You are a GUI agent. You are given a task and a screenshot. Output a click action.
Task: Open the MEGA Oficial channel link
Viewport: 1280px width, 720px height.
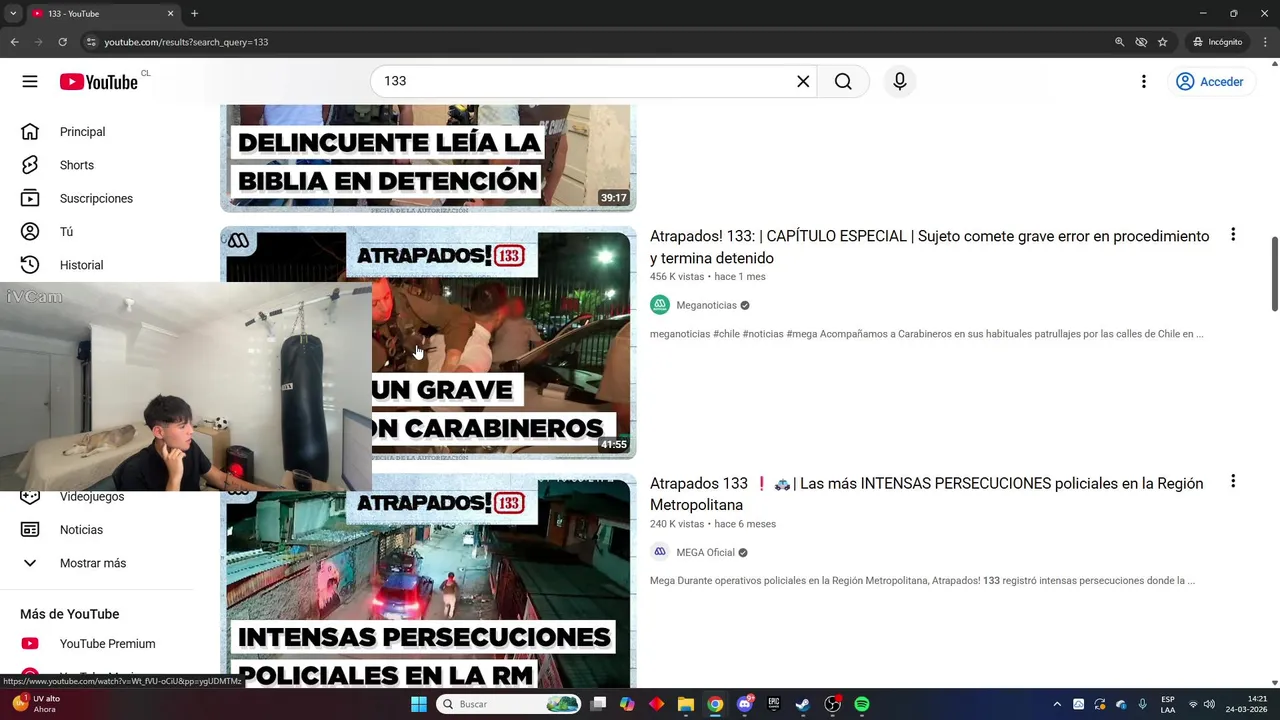pyautogui.click(x=705, y=552)
